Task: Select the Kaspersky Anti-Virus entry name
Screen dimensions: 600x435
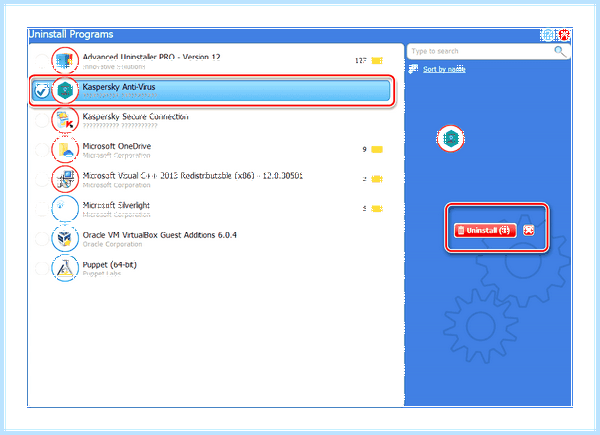Action: [x=119, y=87]
